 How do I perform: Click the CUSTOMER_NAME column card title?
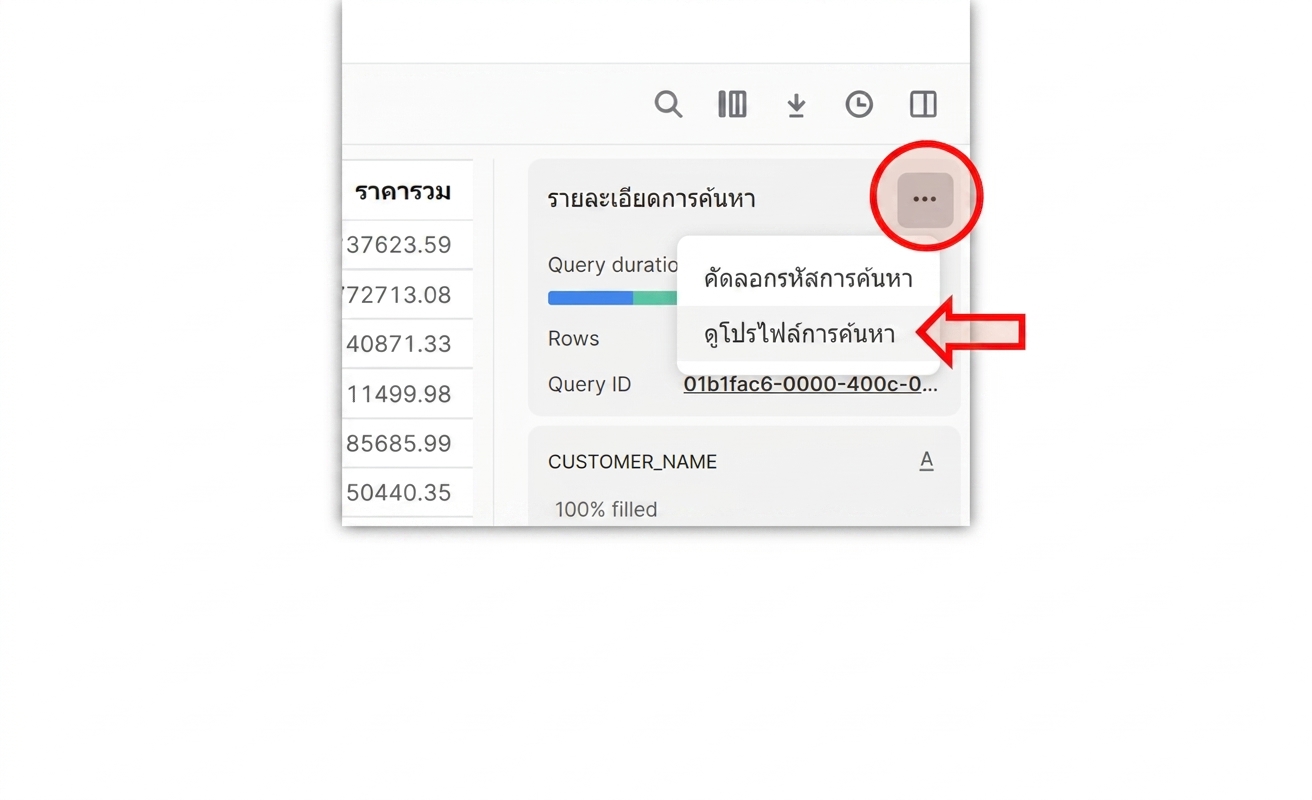click(x=633, y=462)
